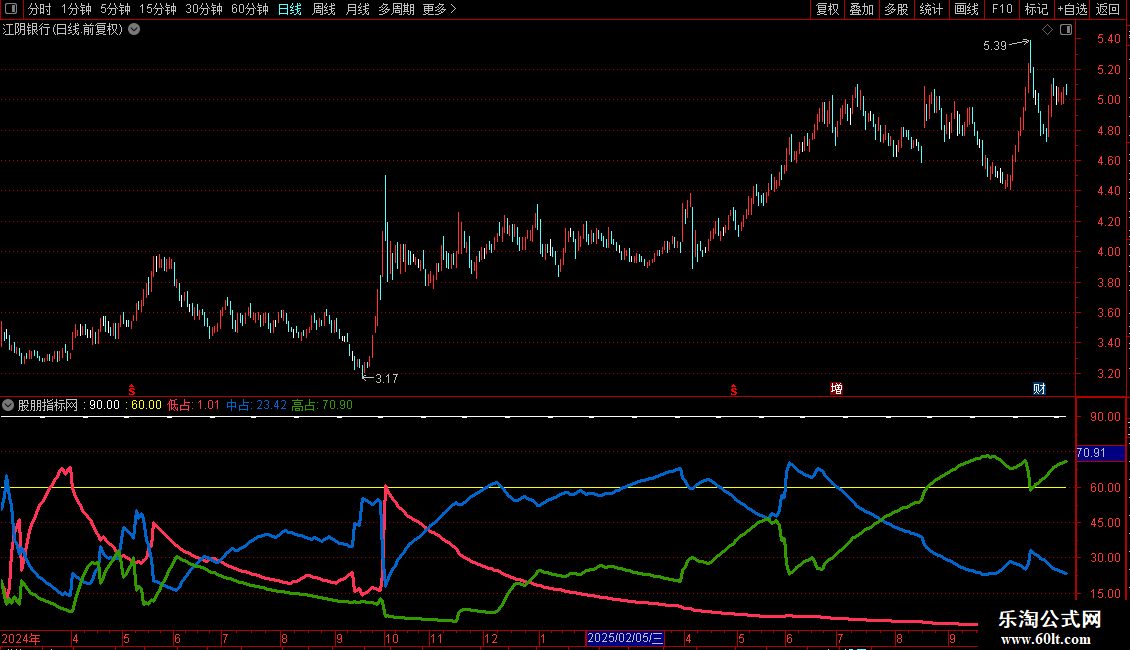Click 返回 to go back
The width and height of the screenshot is (1130, 650).
[1108, 9]
